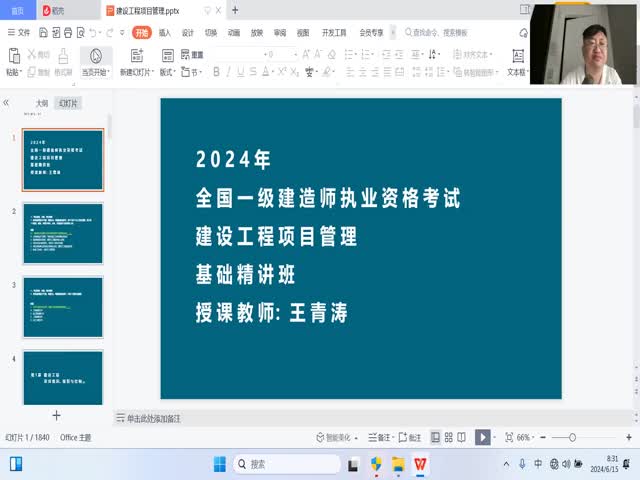The image size is (640, 480).
Task: Toggle Normal view button in status bar
Action: point(436,438)
